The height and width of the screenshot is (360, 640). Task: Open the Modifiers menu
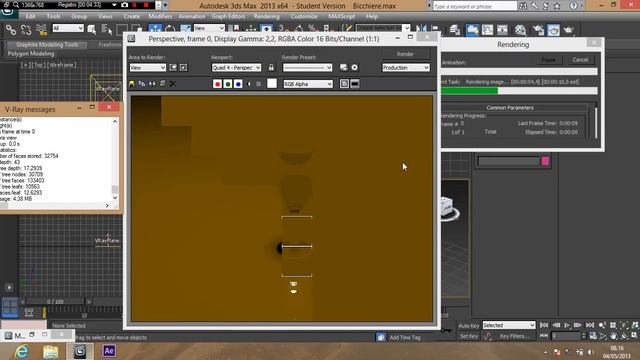pos(160,16)
